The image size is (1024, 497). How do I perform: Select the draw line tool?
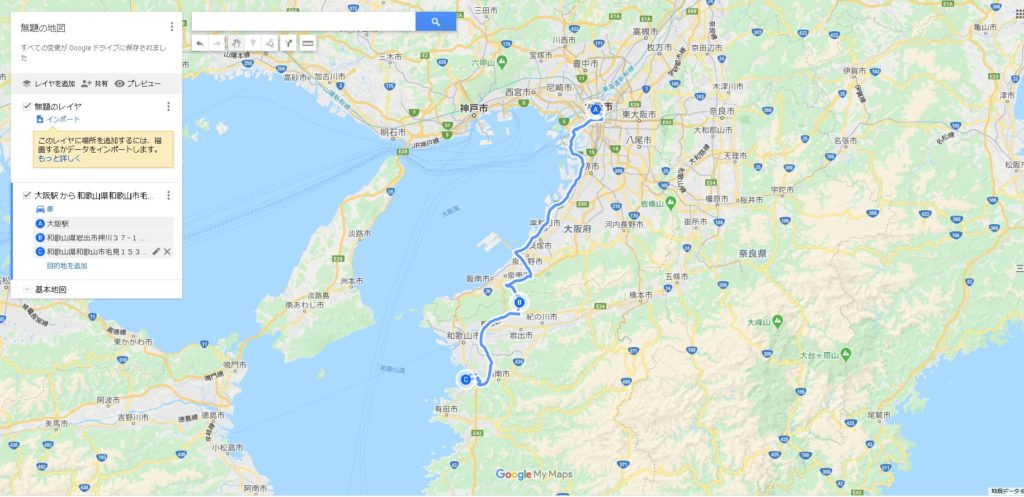(x=270, y=43)
